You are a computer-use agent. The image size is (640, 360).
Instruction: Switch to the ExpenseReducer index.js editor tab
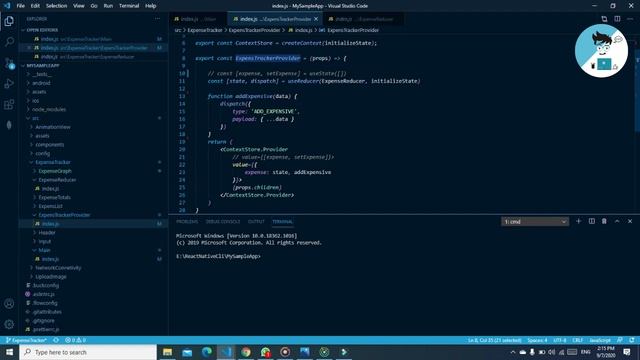click(362, 19)
